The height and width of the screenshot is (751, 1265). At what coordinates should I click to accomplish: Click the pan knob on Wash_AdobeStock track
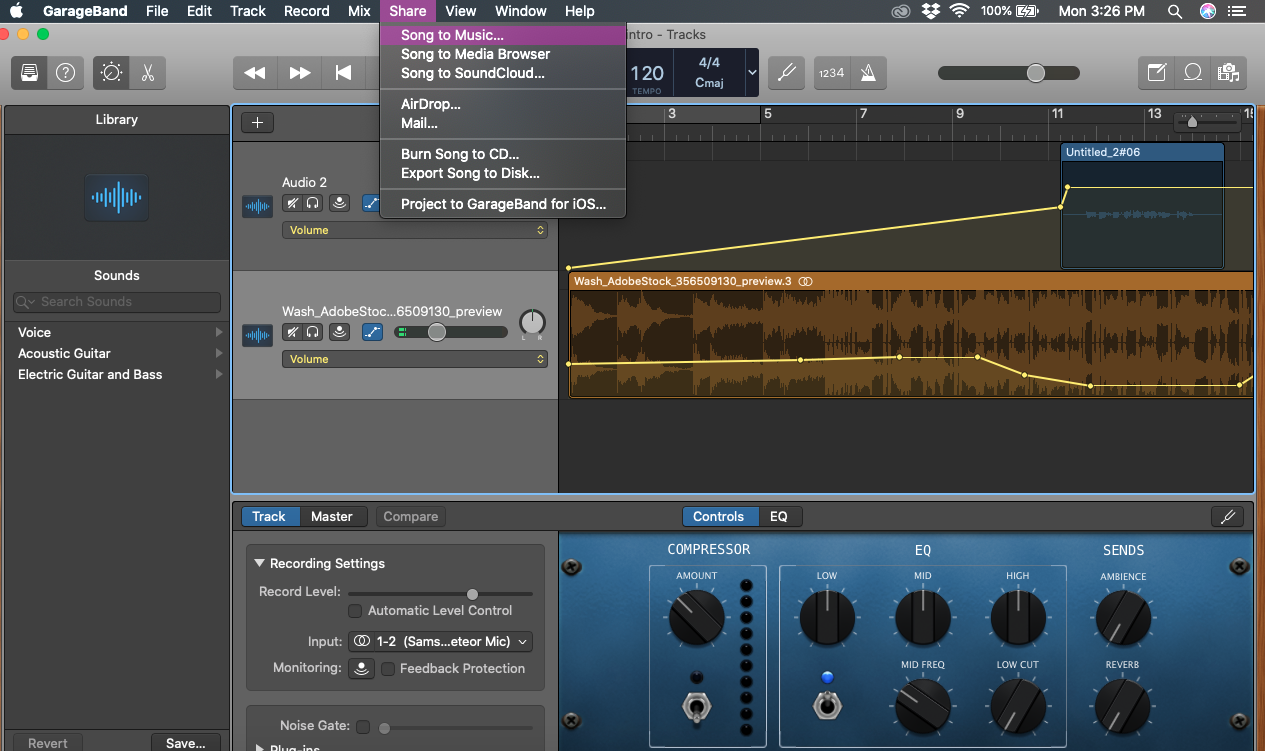point(533,322)
